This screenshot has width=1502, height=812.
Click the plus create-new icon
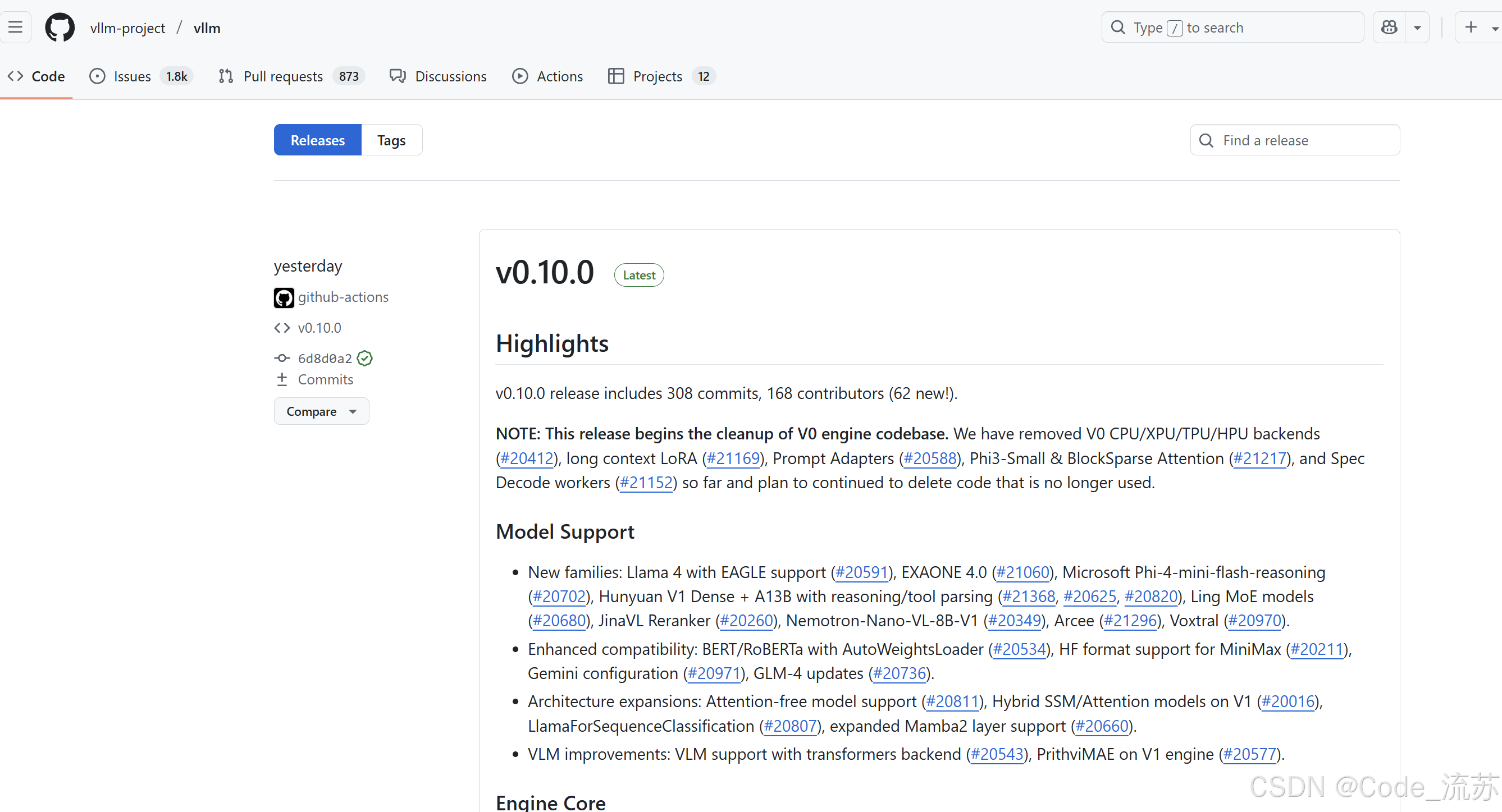coord(1471,27)
